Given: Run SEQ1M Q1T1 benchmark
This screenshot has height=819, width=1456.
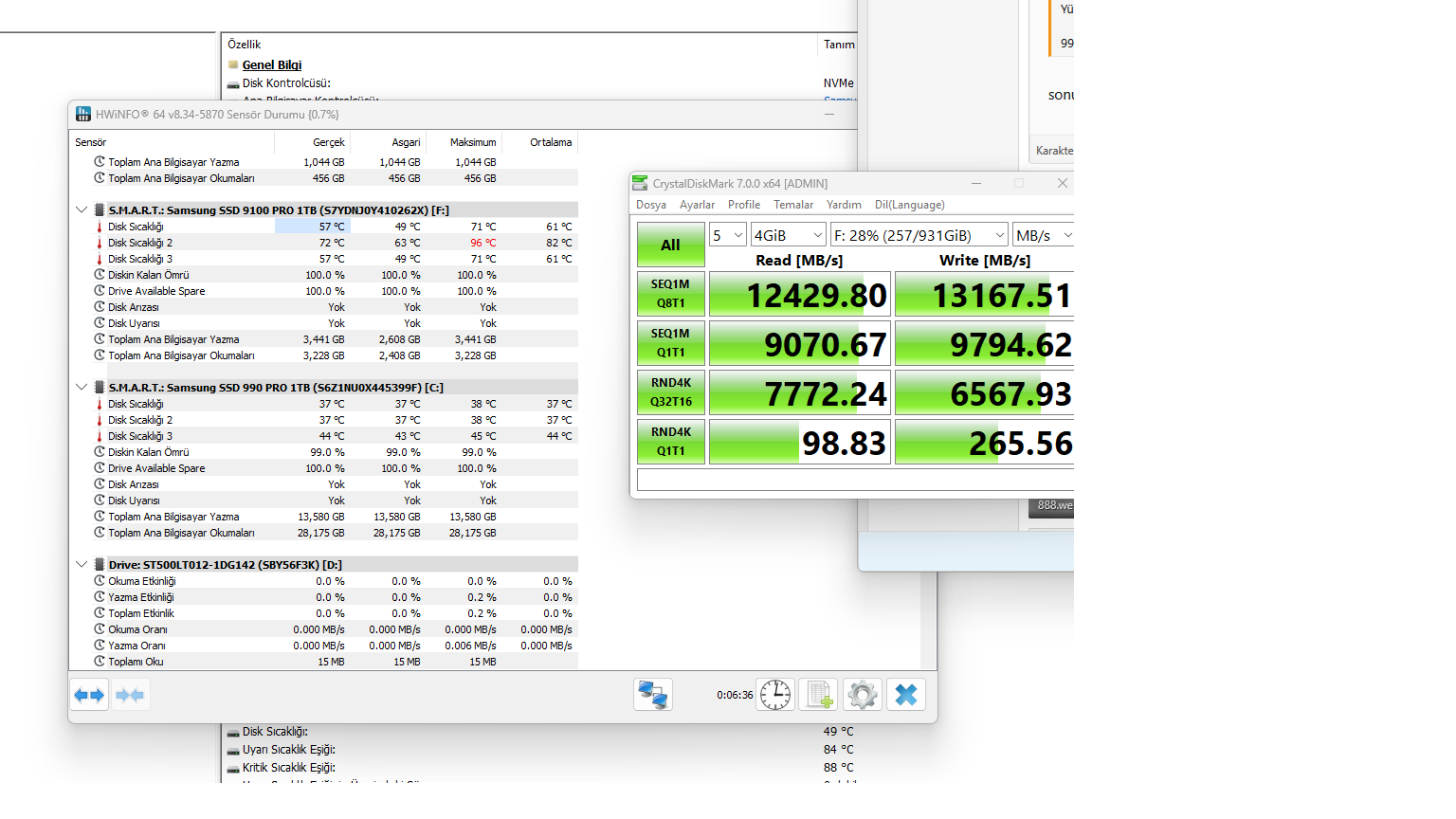Looking at the screenshot, I should pyautogui.click(x=671, y=343).
